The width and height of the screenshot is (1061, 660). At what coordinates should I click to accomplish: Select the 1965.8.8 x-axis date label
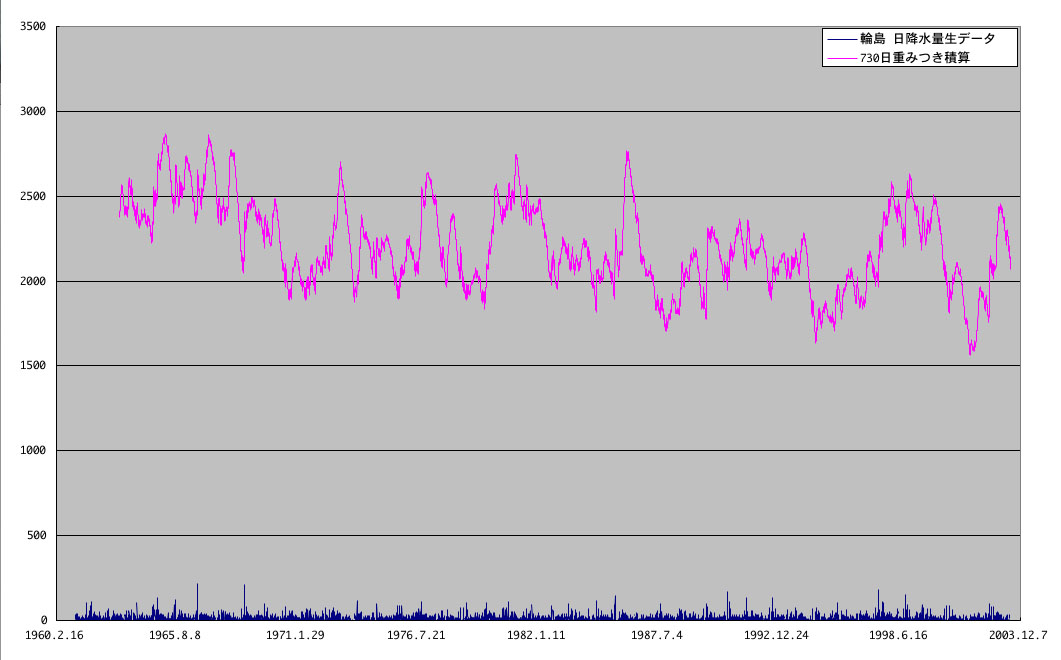click(177, 635)
